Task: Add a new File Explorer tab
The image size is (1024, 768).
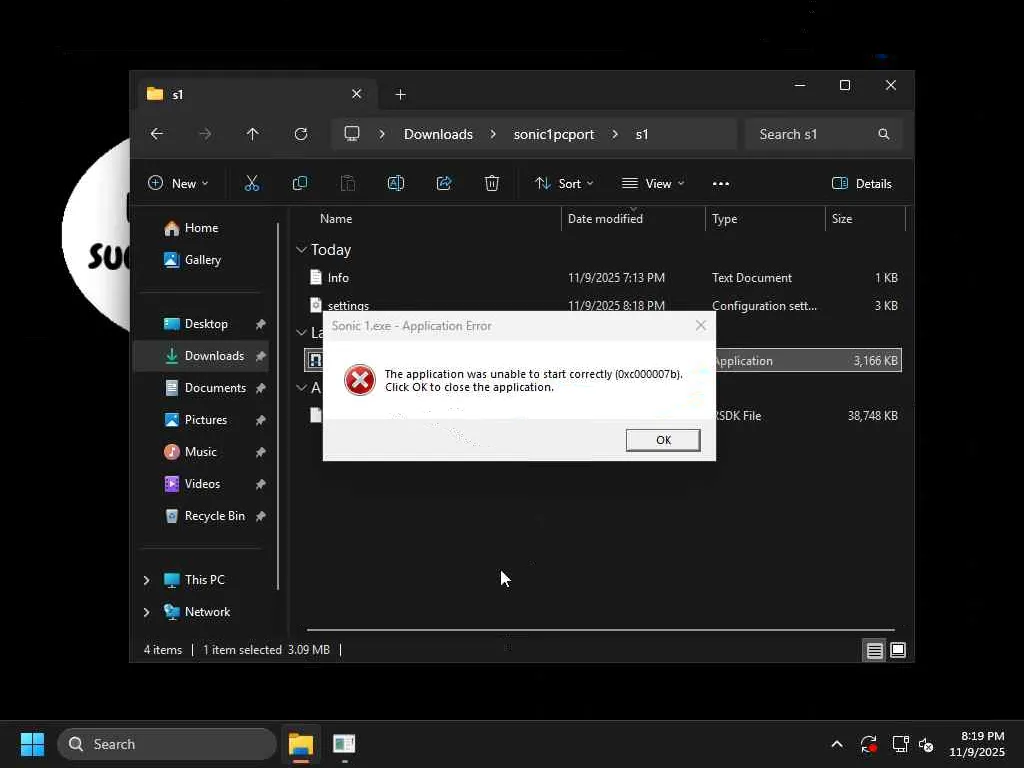Action: 401,95
